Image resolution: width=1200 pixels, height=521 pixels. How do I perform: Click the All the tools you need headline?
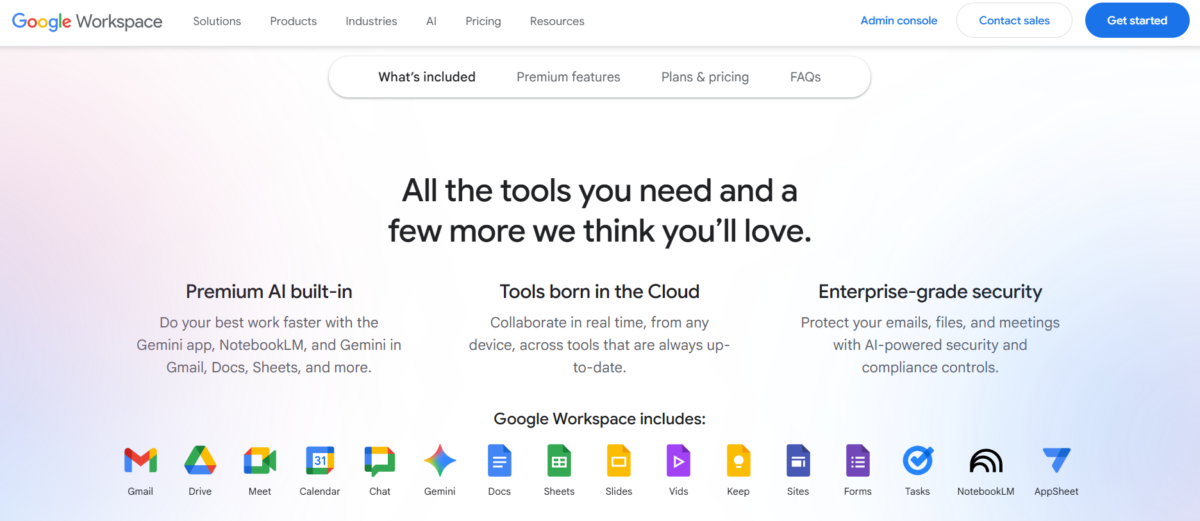[600, 210]
